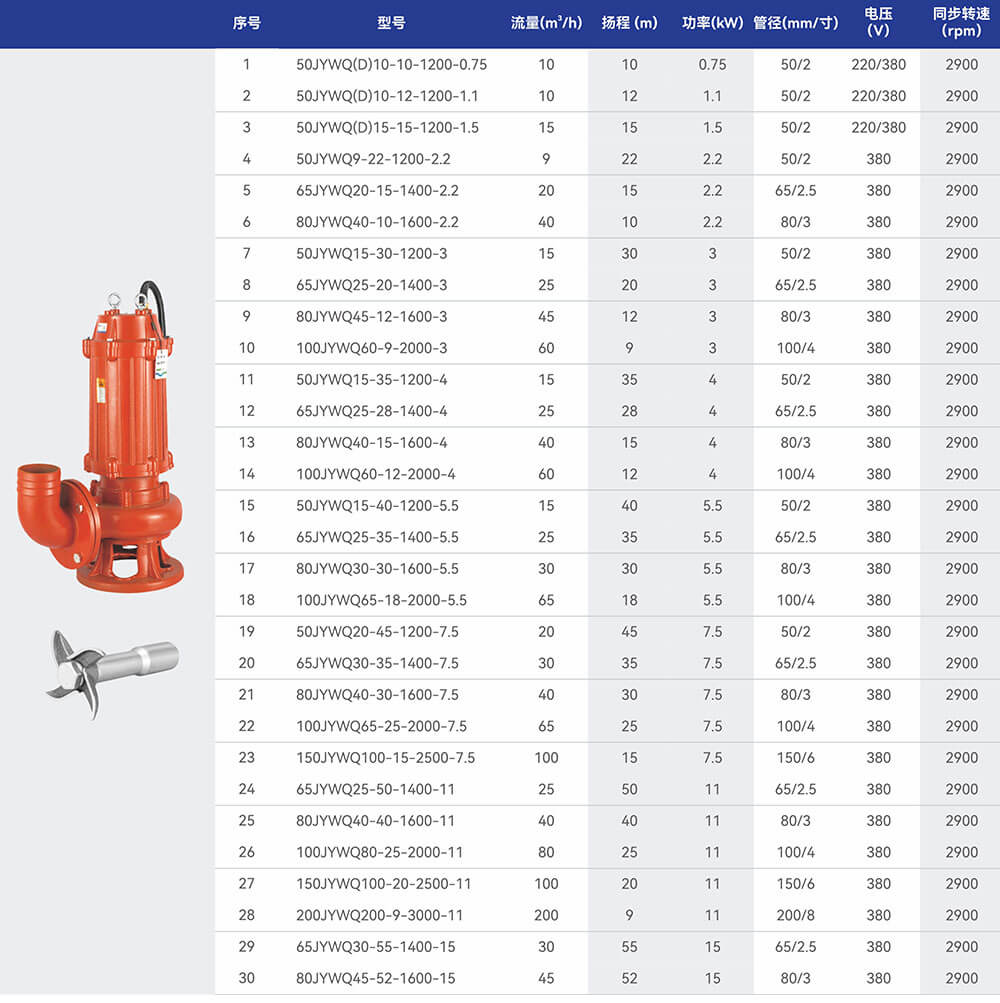Select model 50JYWQ15-35-1200-4
Viewport: 1000px width, 1003px height.
tap(371, 379)
